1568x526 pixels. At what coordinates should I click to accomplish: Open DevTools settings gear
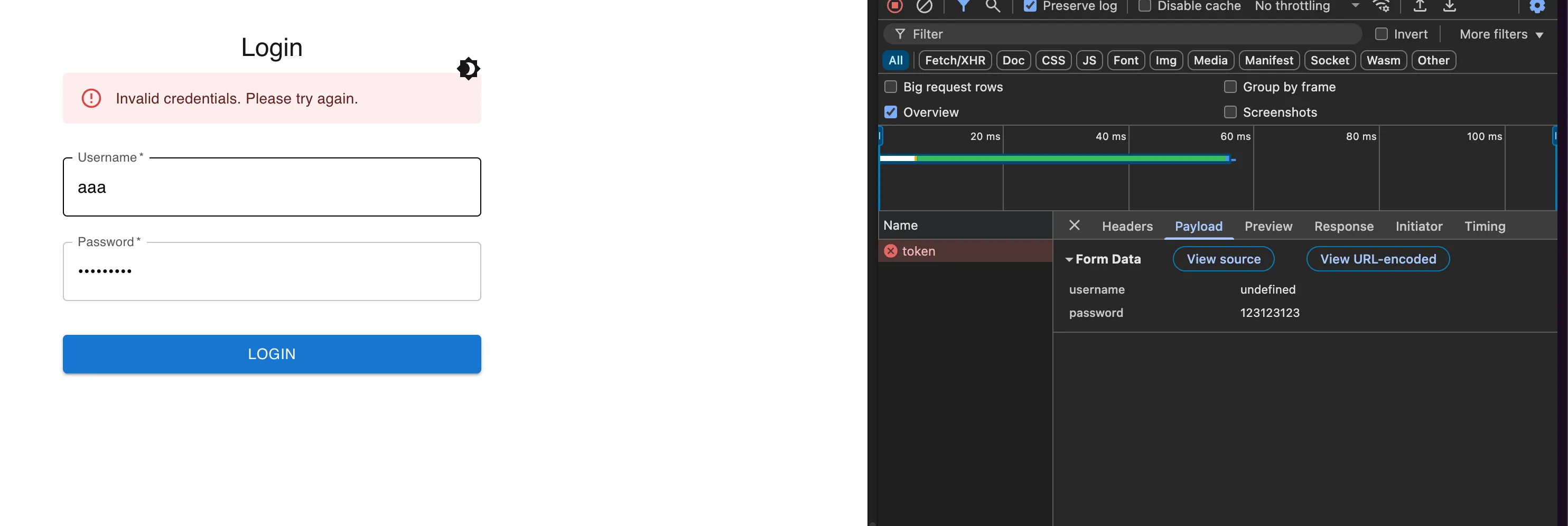[x=1537, y=6]
